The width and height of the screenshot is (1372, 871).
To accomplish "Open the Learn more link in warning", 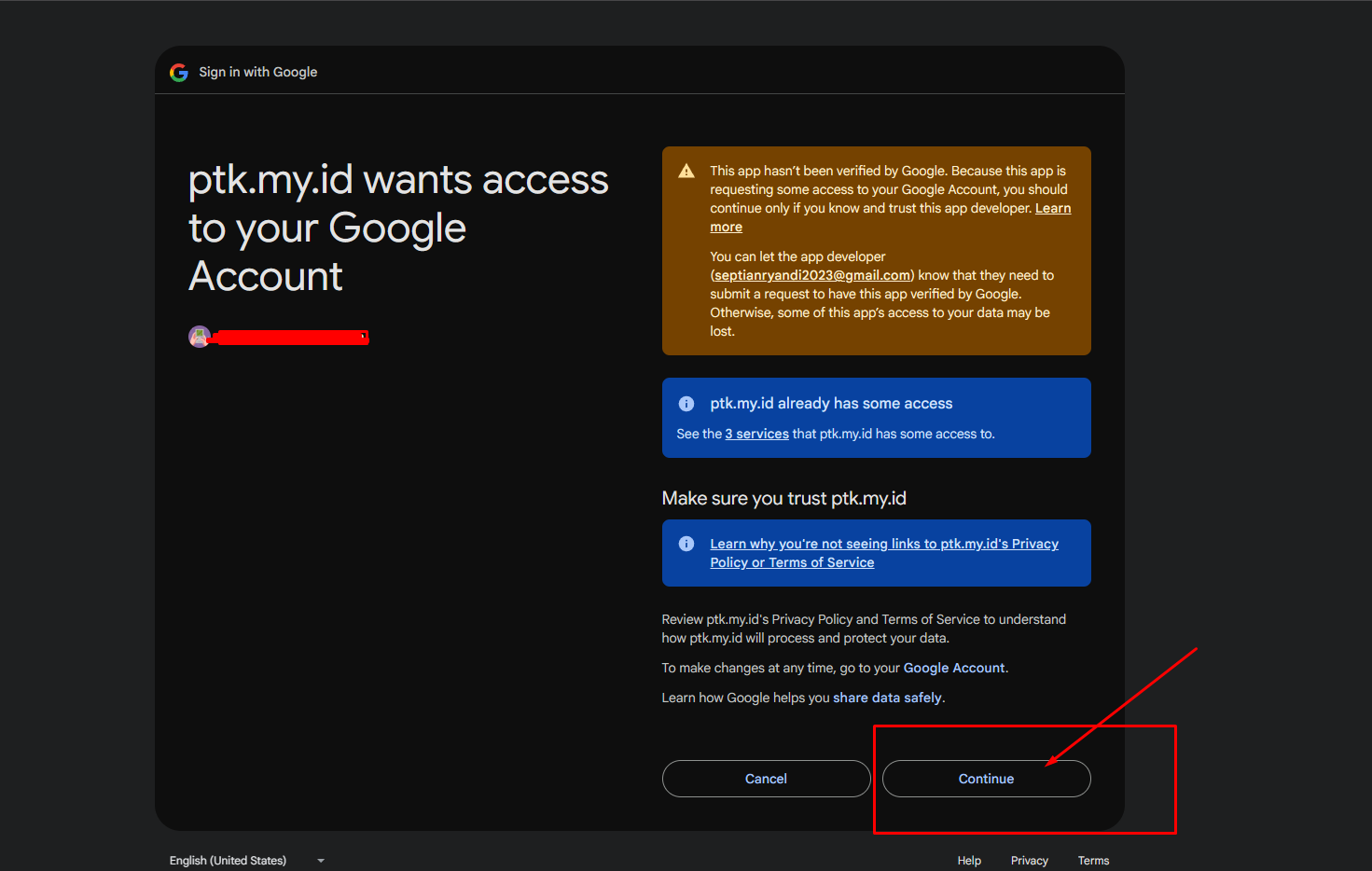I will pos(1053,208).
